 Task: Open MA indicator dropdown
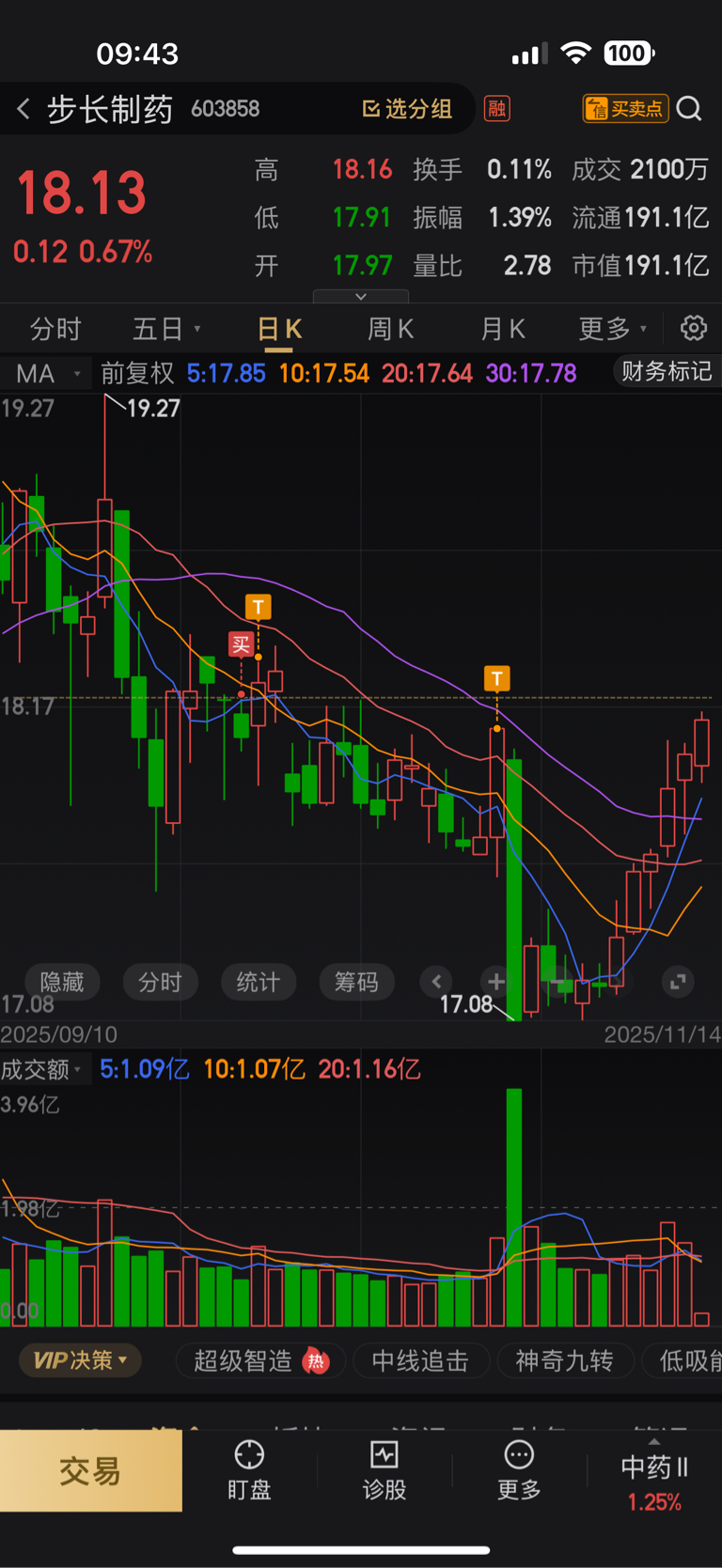(47, 373)
